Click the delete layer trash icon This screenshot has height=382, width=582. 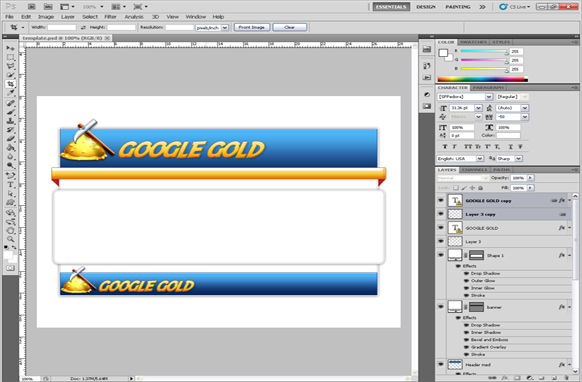point(566,378)
